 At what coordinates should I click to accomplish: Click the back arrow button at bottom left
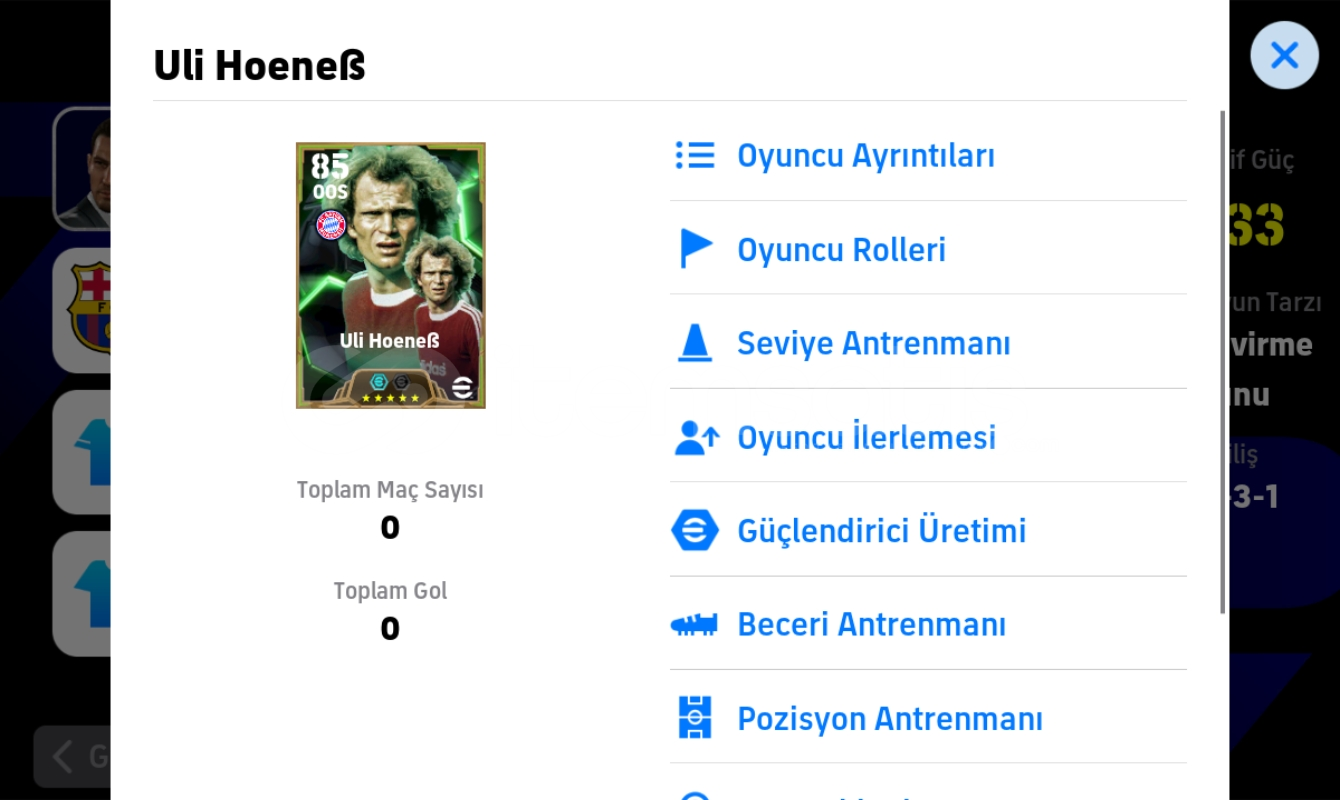[72, 756]
